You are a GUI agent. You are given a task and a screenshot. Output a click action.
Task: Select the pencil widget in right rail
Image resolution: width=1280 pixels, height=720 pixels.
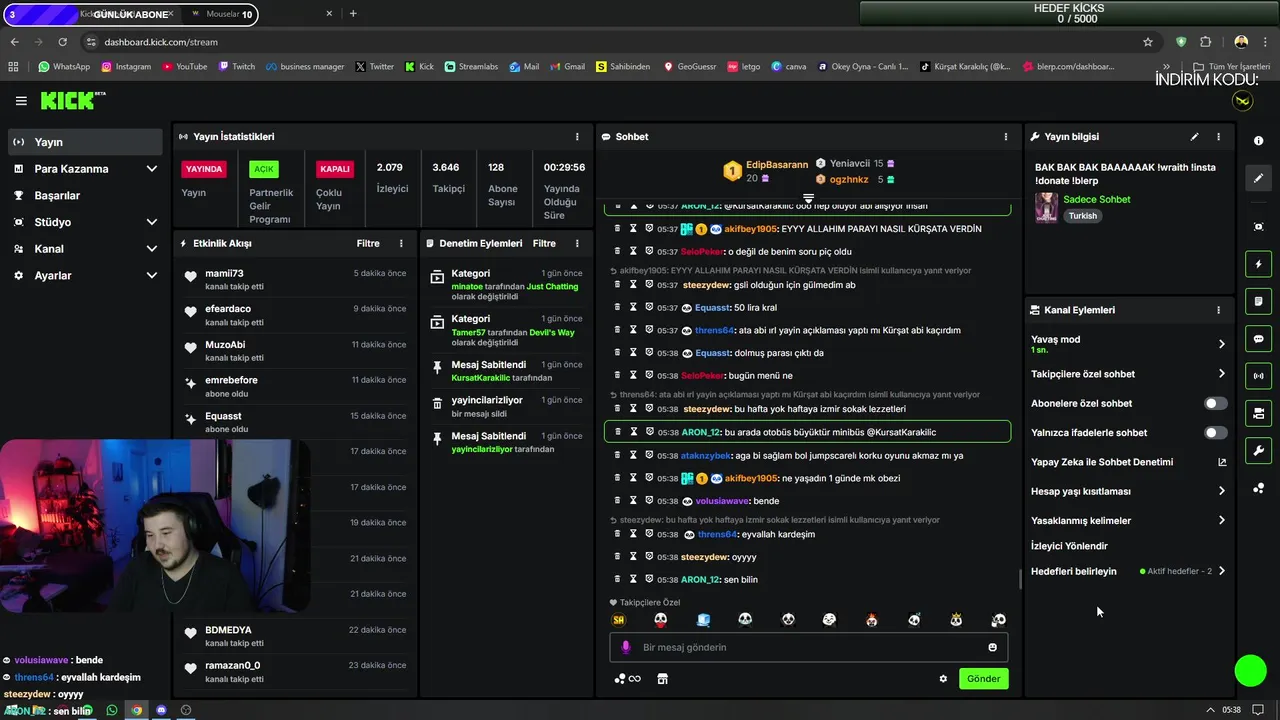[x=1258, y=178]
